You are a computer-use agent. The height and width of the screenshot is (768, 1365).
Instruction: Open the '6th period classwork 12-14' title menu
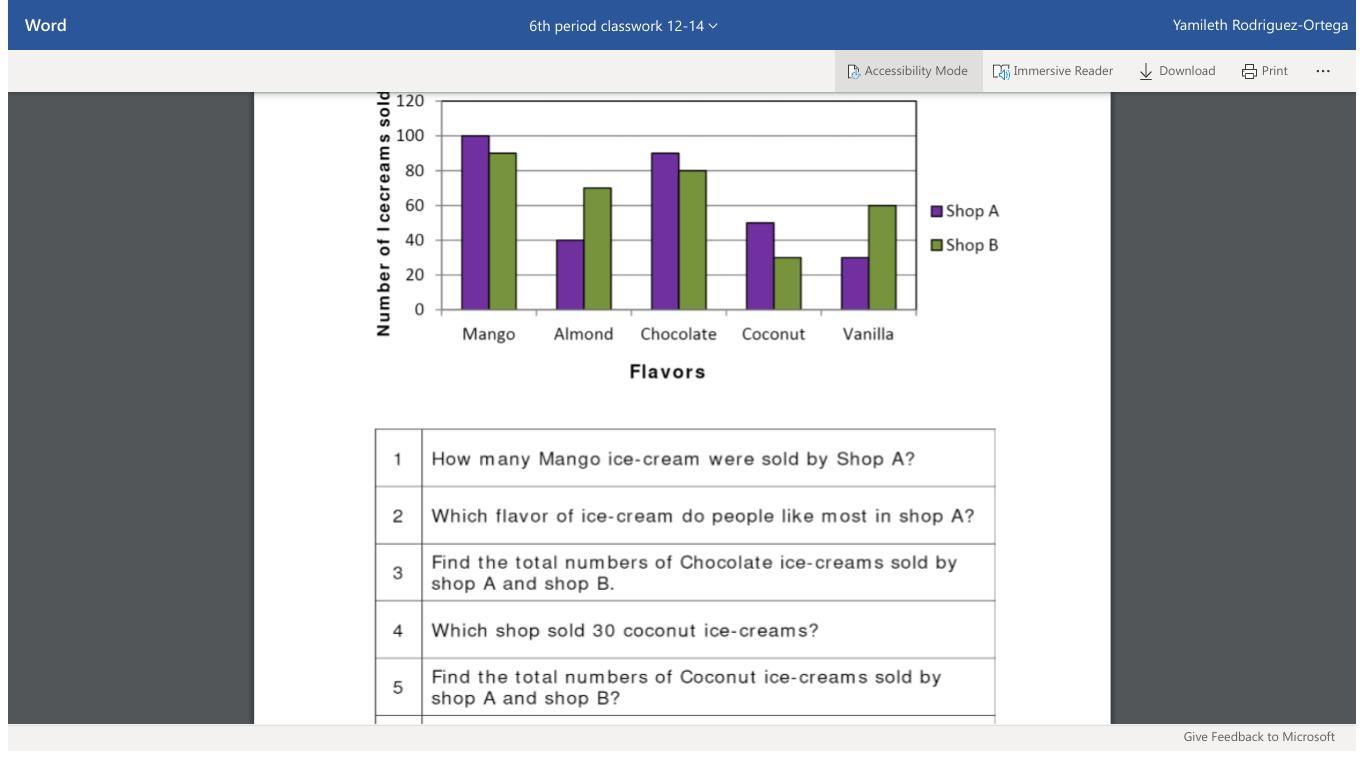623,26
